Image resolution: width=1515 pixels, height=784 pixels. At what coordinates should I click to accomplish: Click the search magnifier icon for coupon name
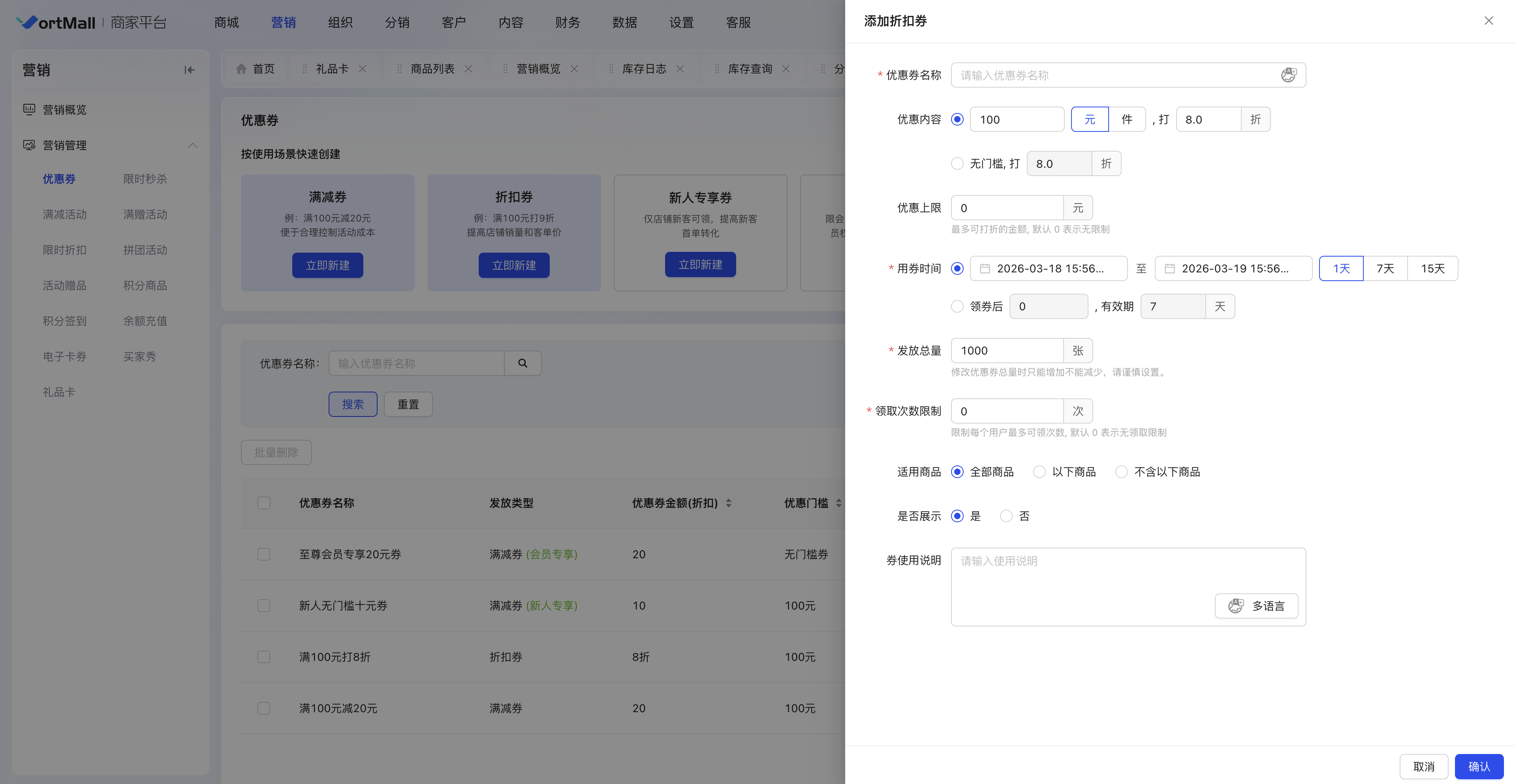tap(522, 363)
